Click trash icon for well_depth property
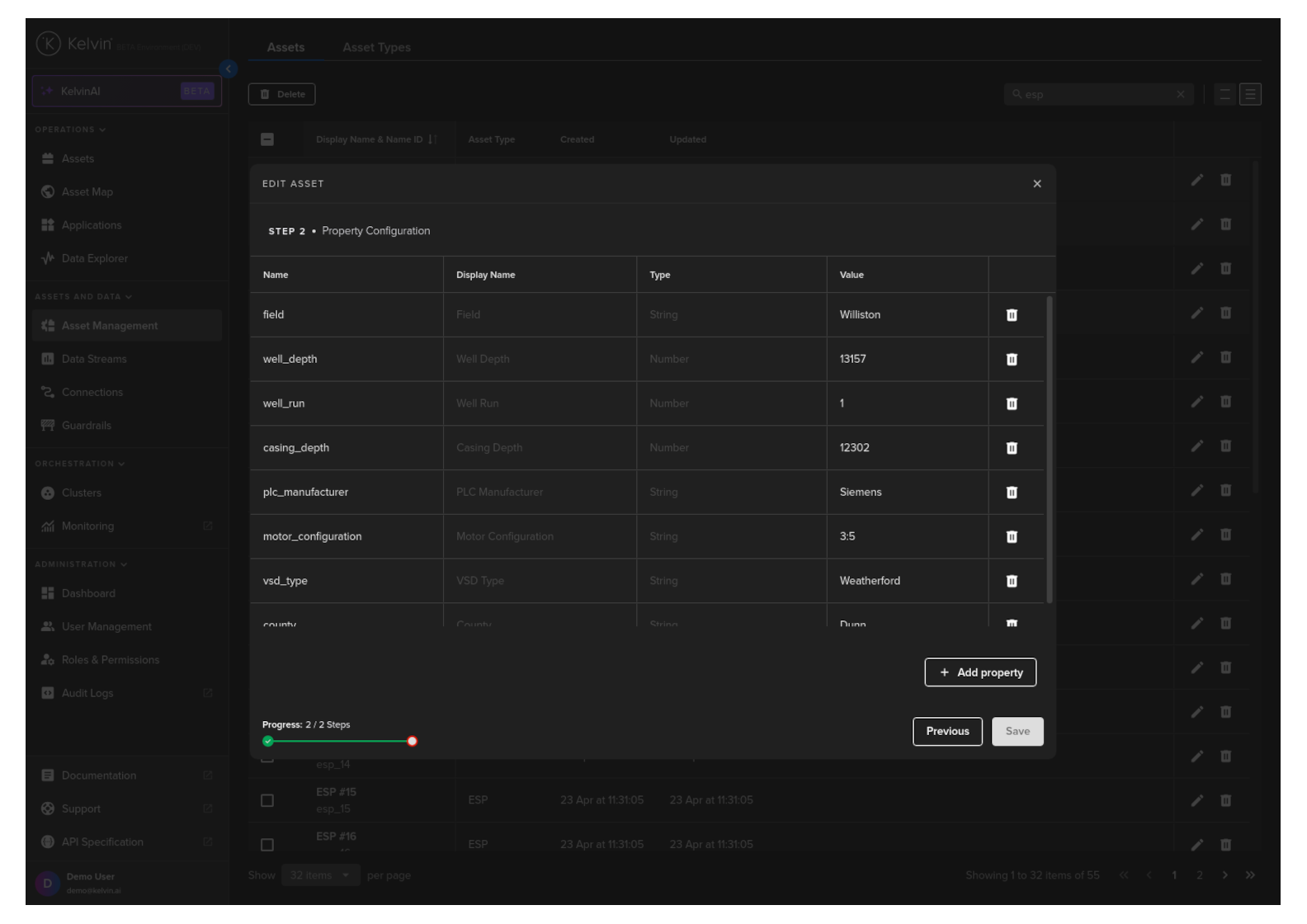 (1012, 360)
